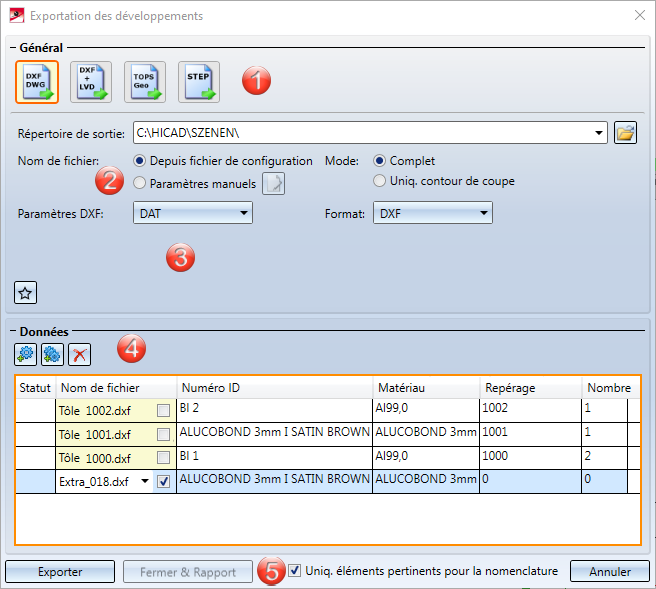Open manual parameters settings icon

click(x=273, y=183)
